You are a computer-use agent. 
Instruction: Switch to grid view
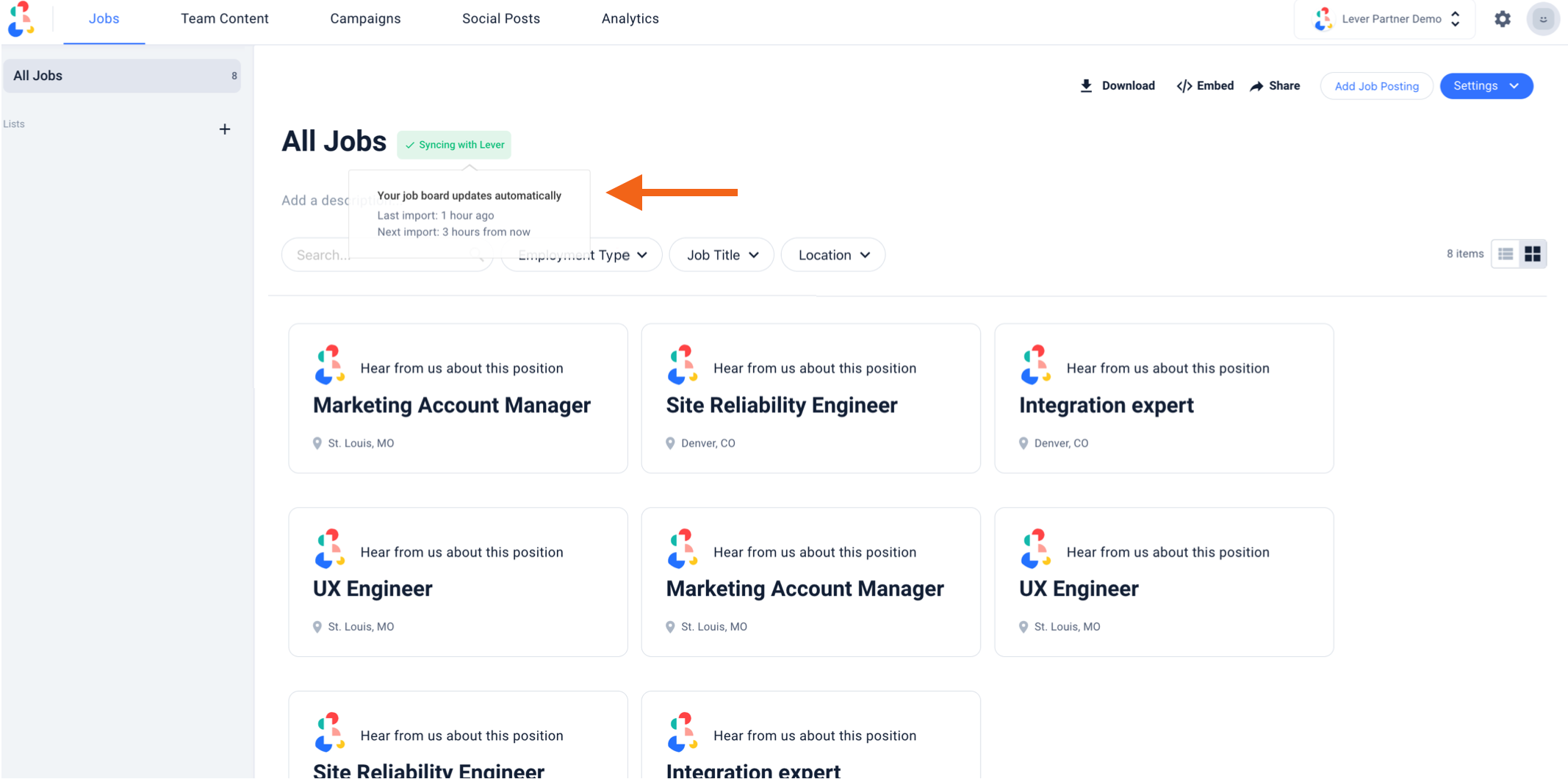1533,254
